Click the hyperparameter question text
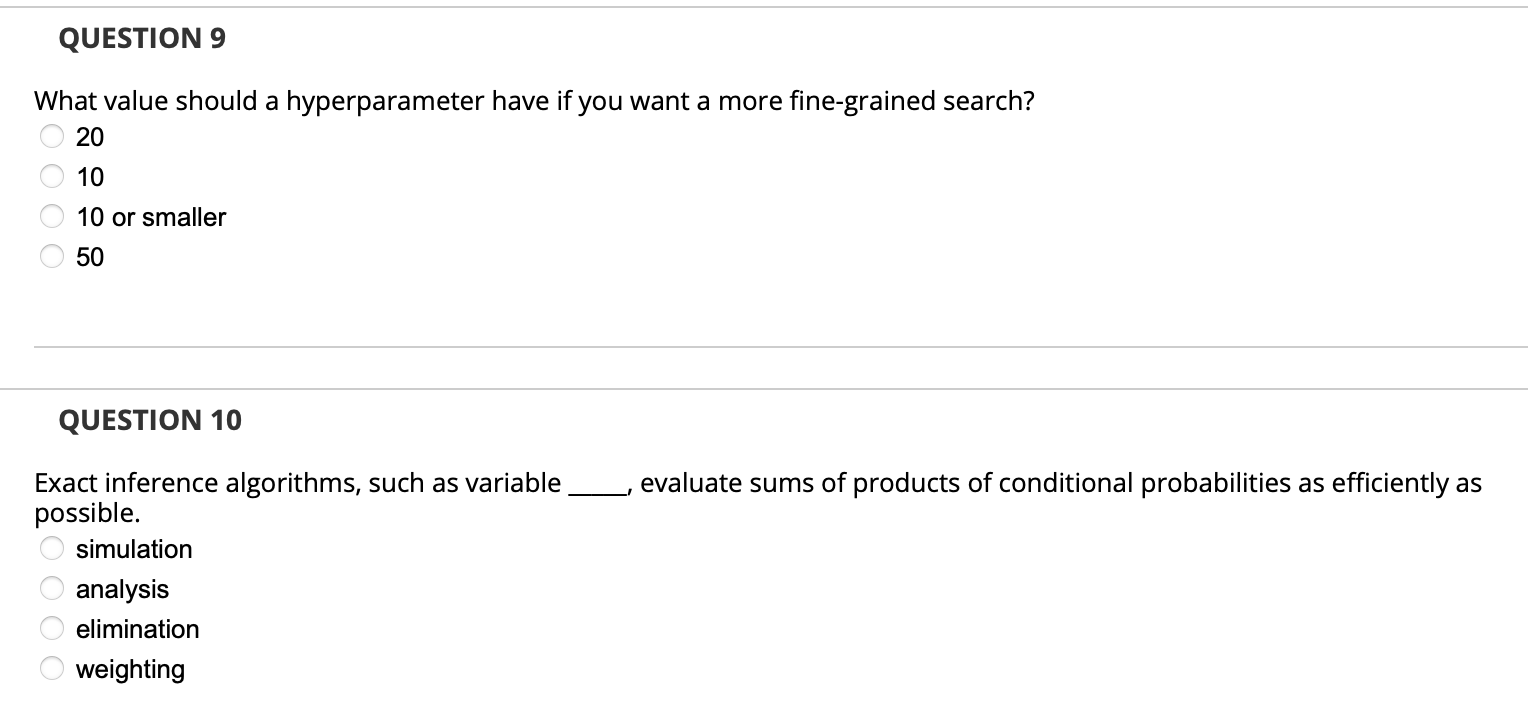Image resolution: width=1528 pixels, height=702 pixels. 534,100
